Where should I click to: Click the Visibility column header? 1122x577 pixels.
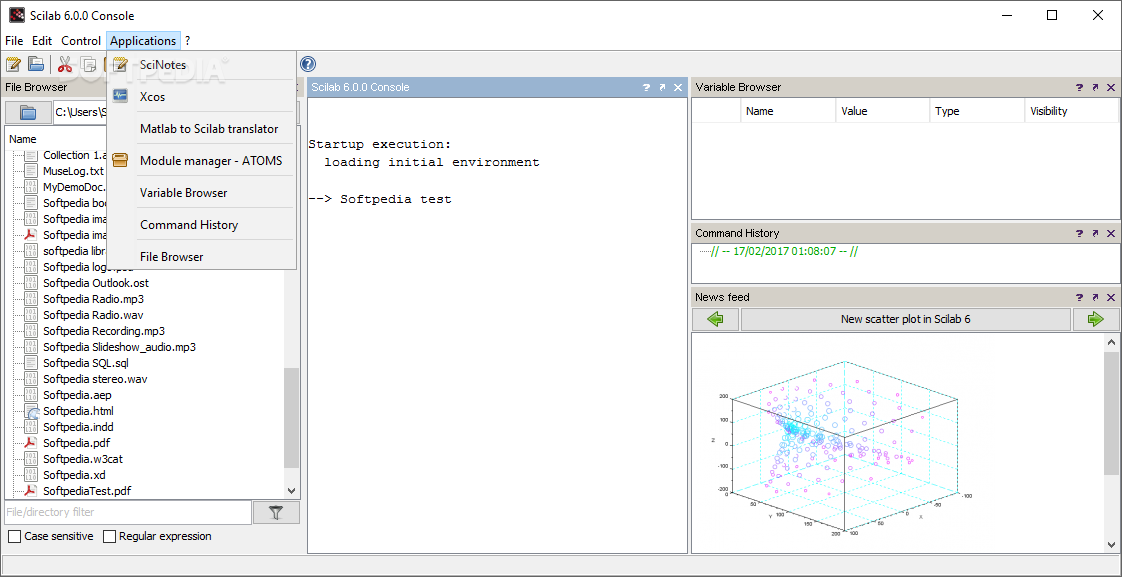(1071, 111)
